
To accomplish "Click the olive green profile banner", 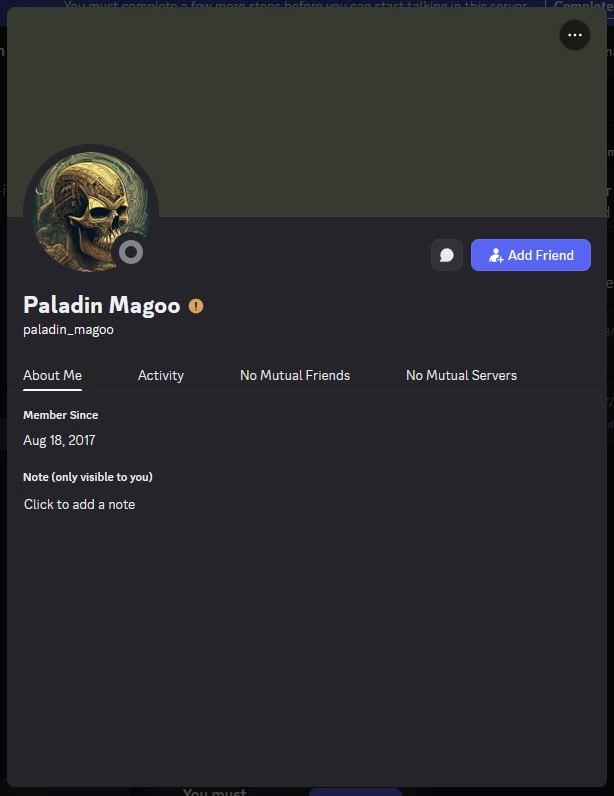I will pos(307,112).
